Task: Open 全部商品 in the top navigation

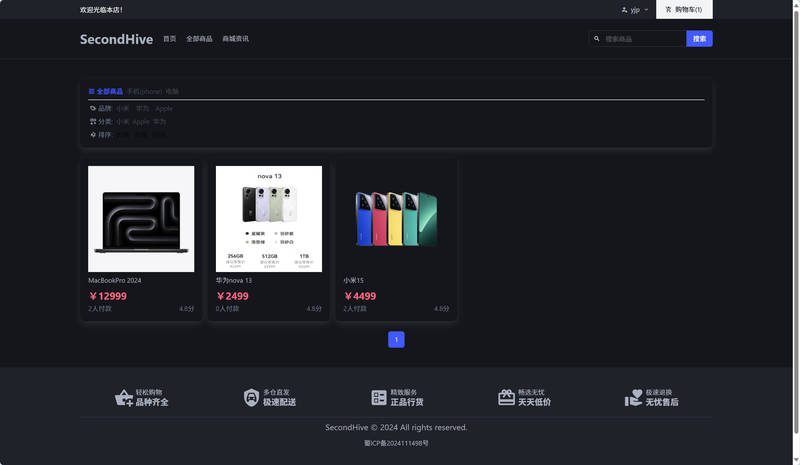Action: pos(199,39)
